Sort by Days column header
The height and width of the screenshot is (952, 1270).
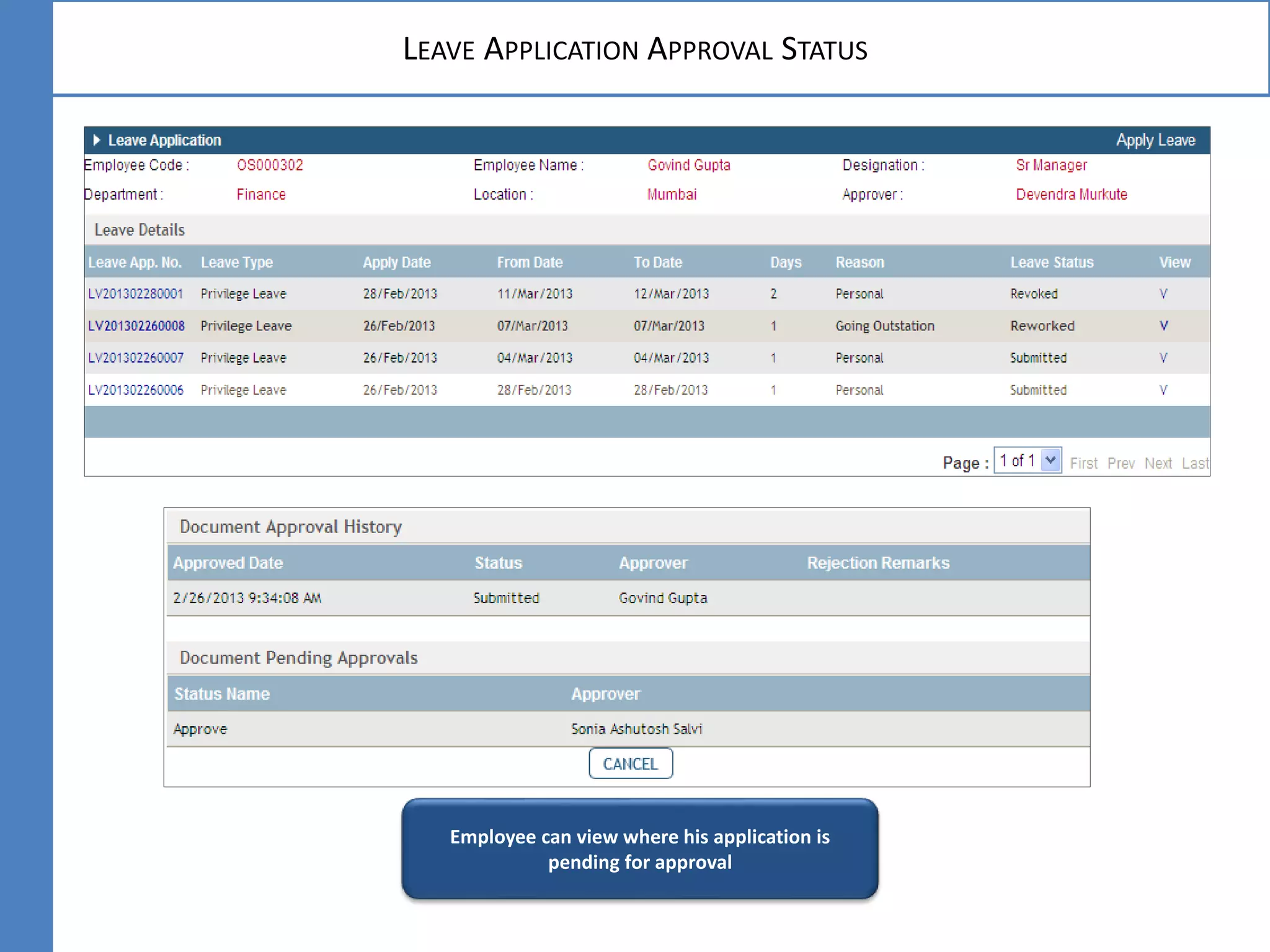tap(786, 262)
